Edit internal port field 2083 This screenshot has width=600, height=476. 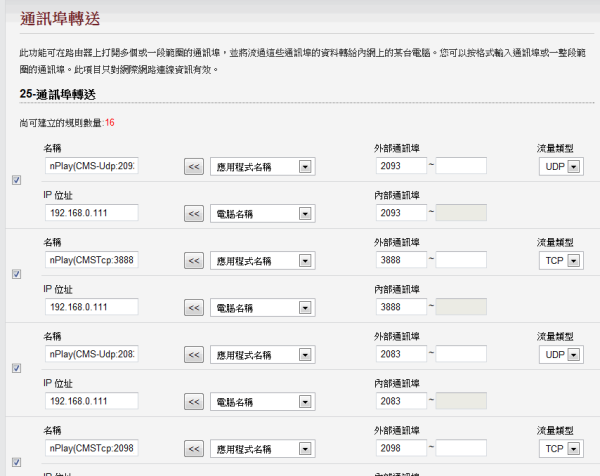401,401
